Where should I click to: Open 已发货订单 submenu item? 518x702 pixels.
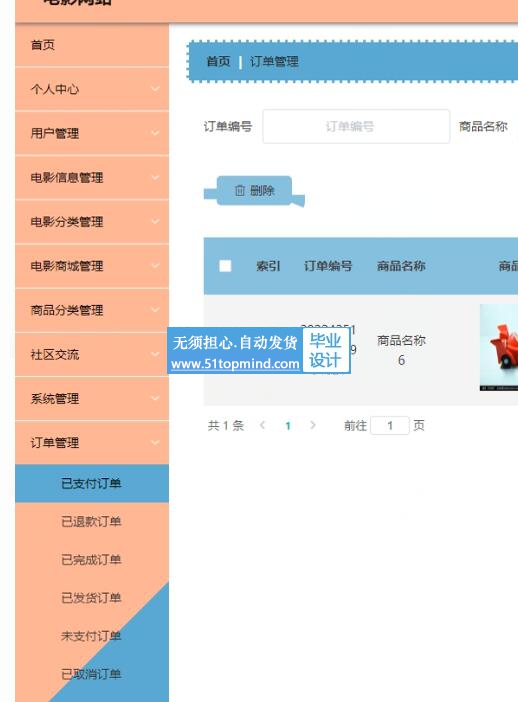click(92, 598)
